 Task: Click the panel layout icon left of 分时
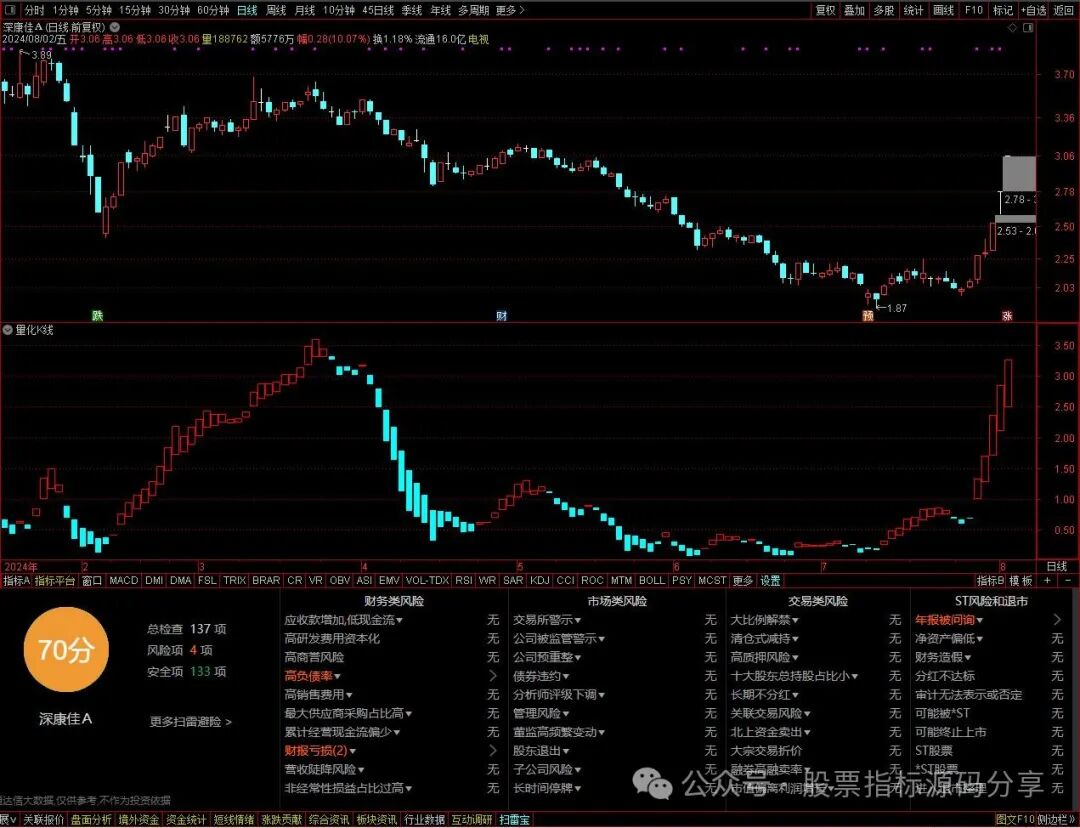11,10
